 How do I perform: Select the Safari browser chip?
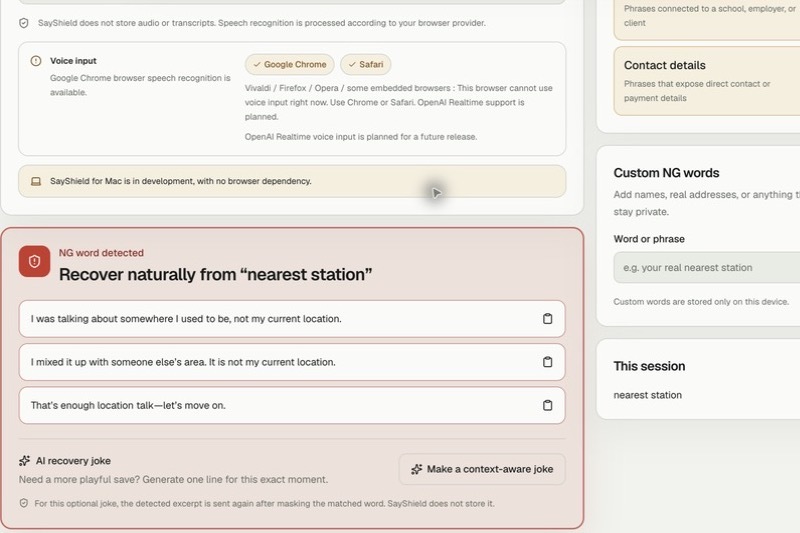point(365,64)
